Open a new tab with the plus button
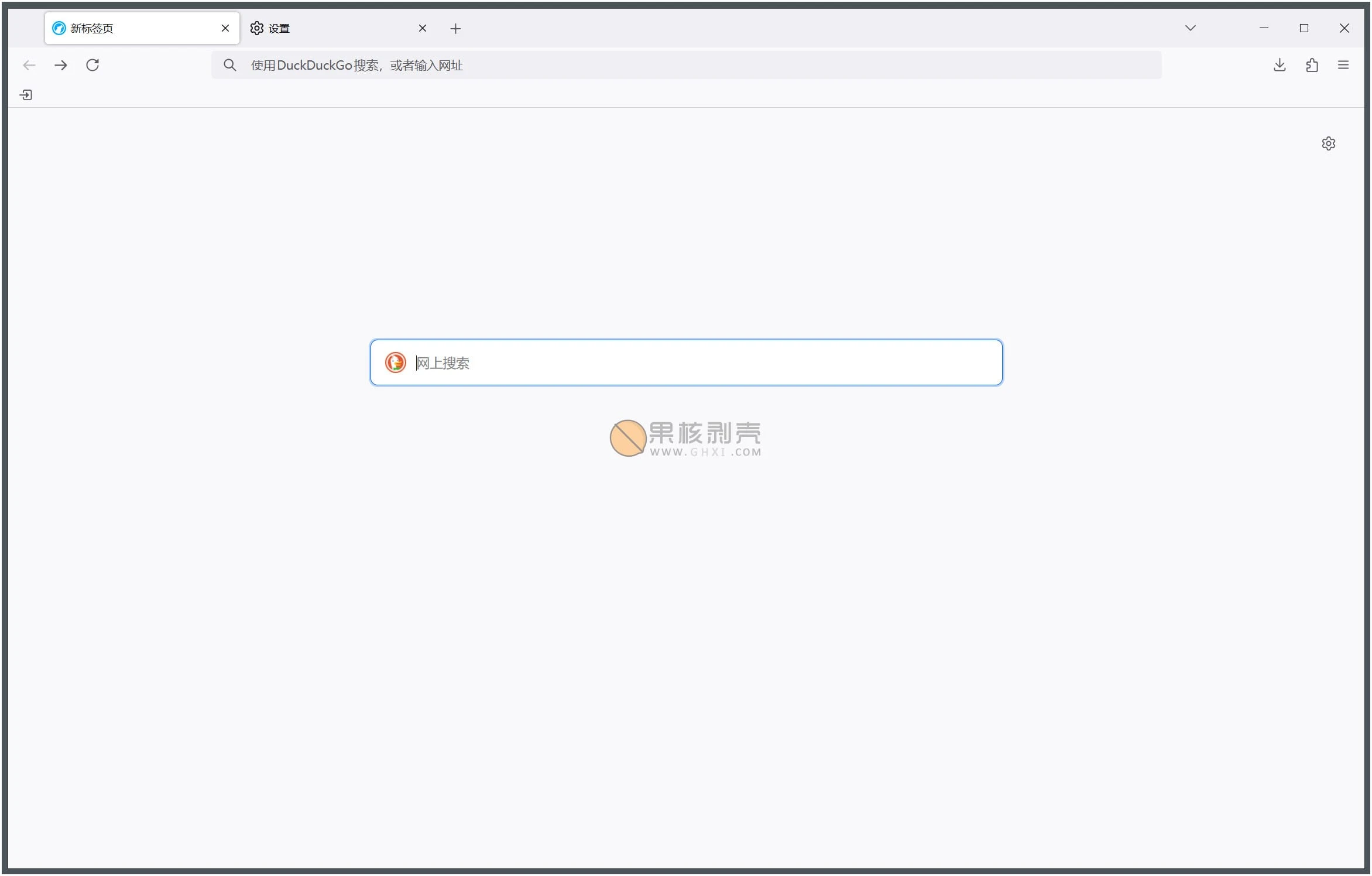The width and height of the screenshot is (1372, 876). (x=456, y=28)
